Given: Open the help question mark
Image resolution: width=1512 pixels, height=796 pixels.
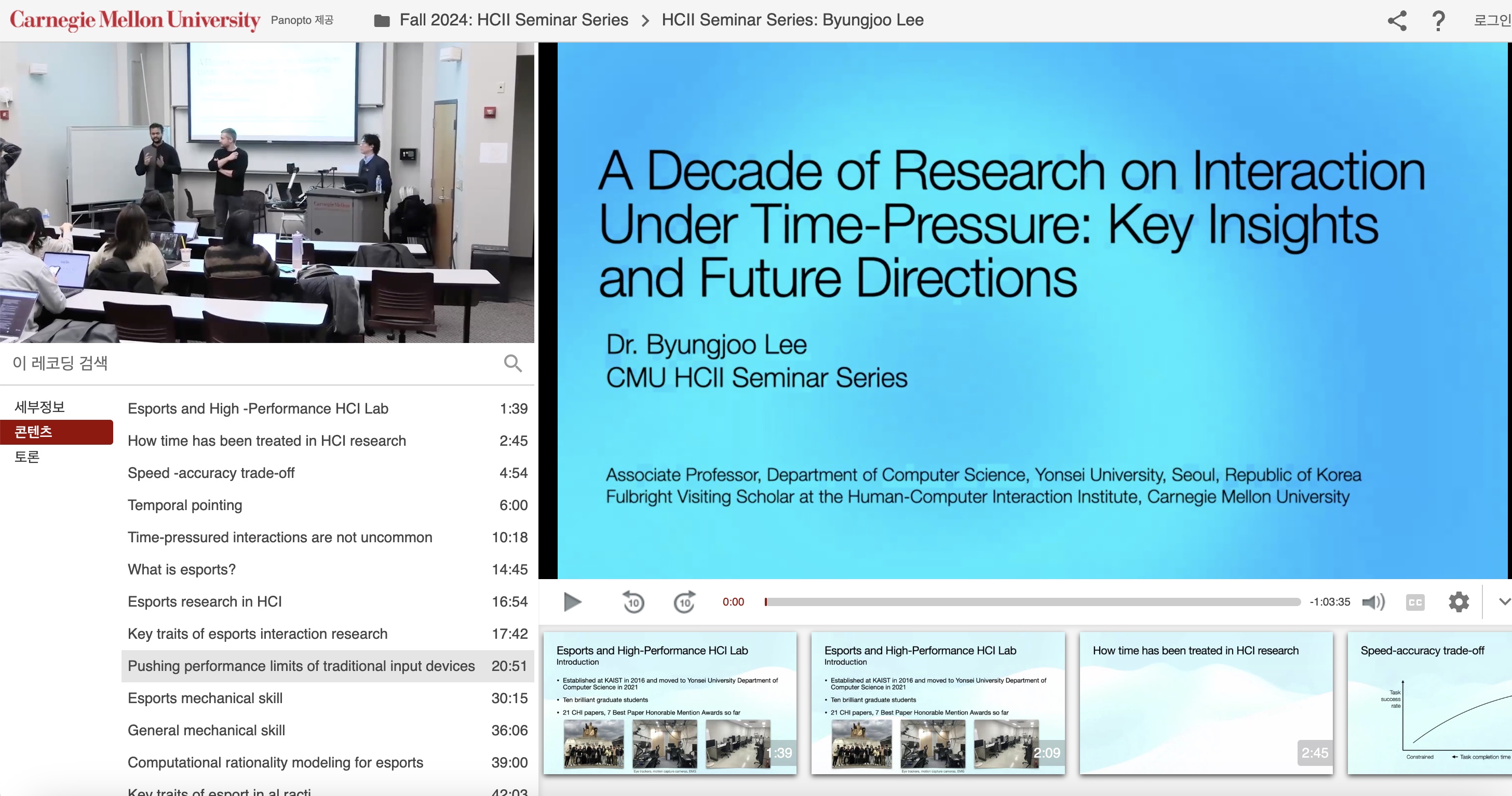Looking at the screenshot, I should [x=1439, y=21].
